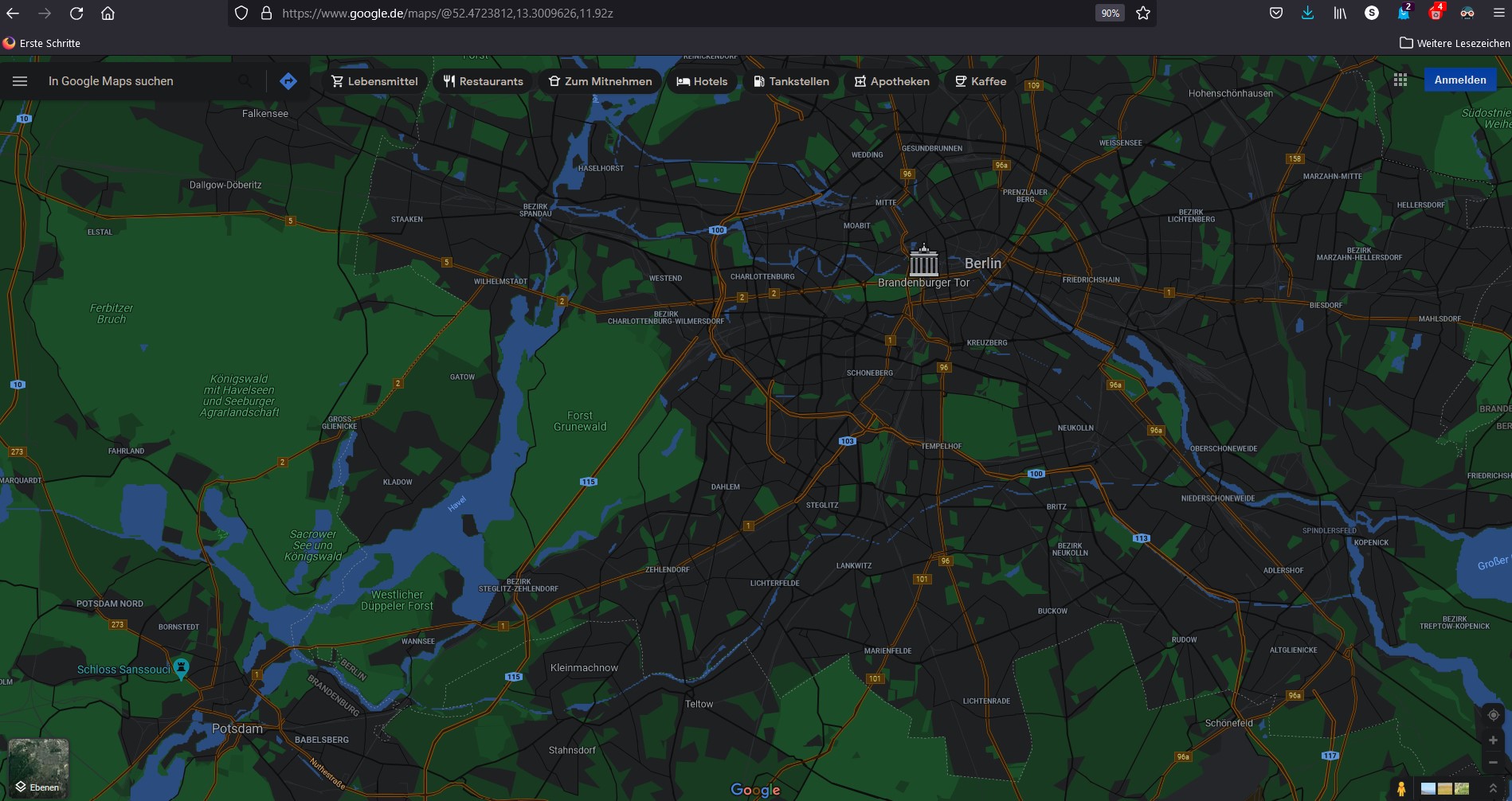Open the red extension with badge 4
Viewport: 1512px width, 801px height.
coord(1436,13)
